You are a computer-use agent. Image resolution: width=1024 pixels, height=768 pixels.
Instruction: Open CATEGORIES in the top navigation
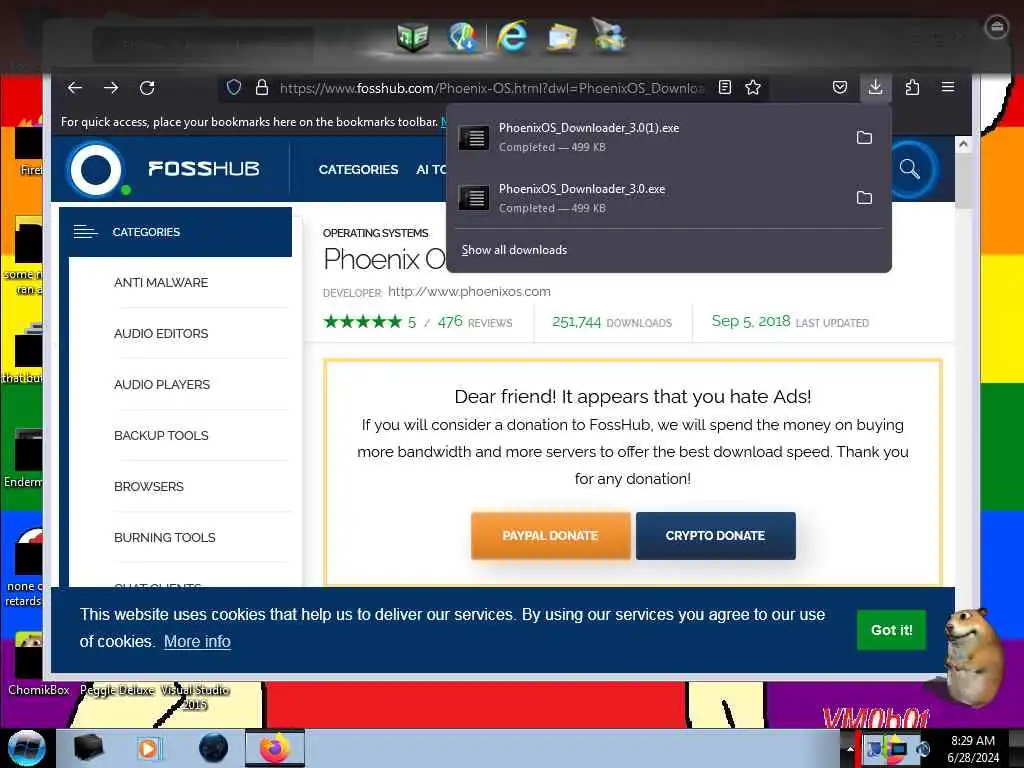[x=358, y=170]
